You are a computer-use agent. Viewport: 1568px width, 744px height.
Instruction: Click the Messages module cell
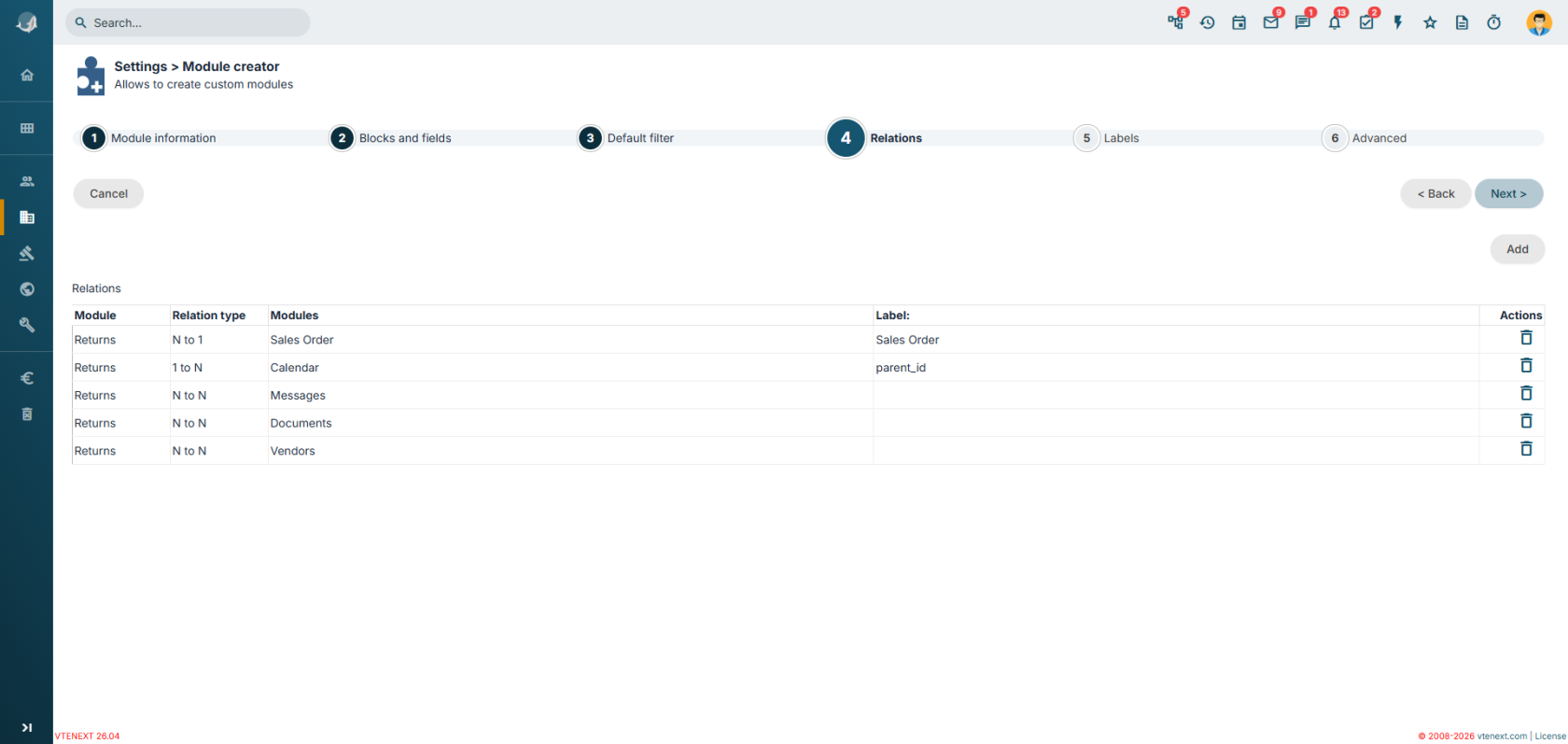pyautogui.click(x=569, y=396)
